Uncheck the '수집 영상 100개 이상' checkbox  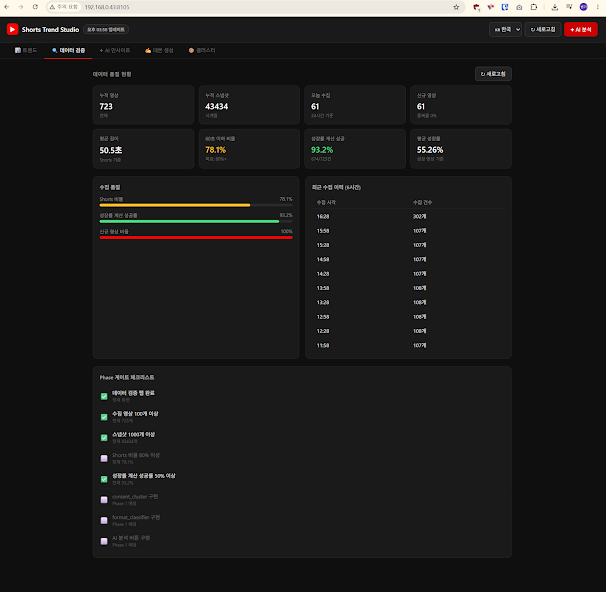(x=104, y=417)
